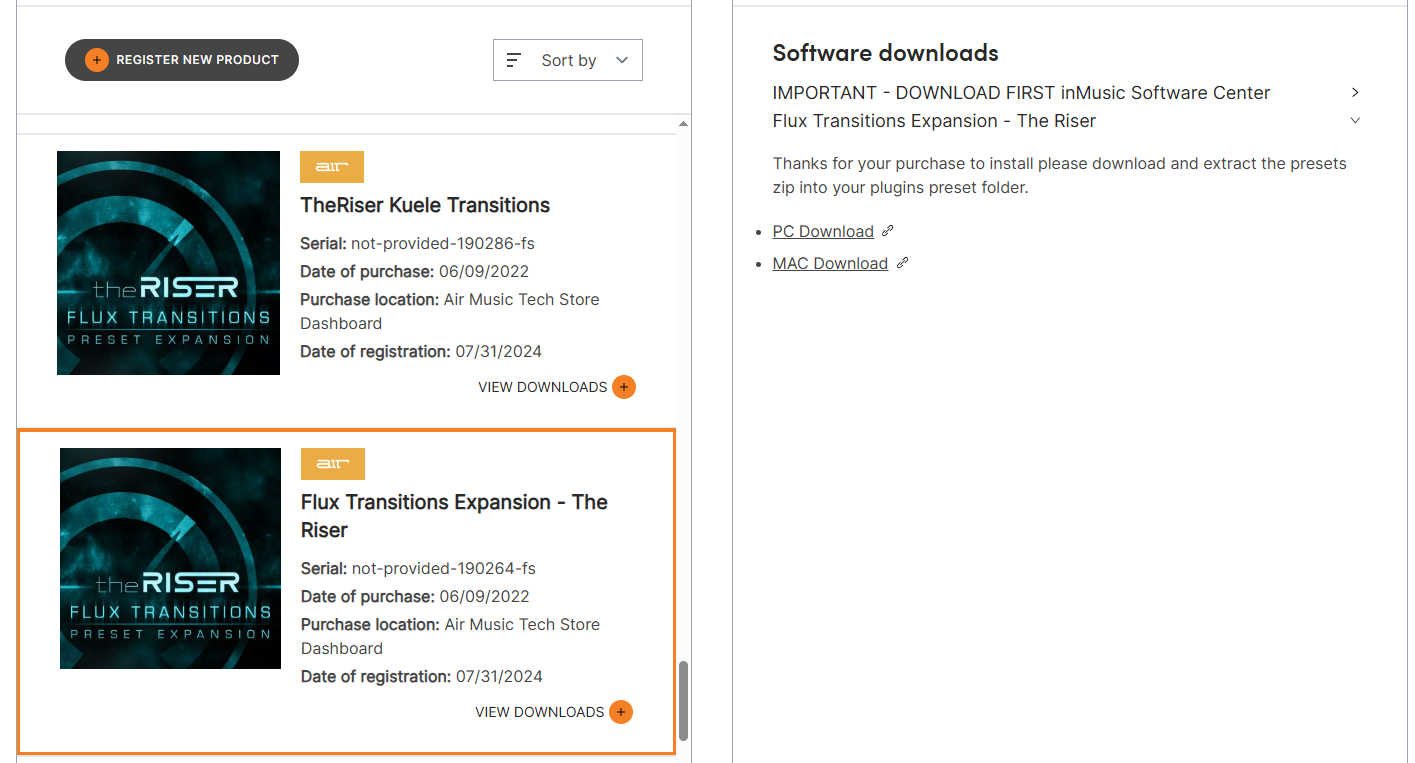
Task: Click the chain link icon next to PC Download
Action: coord(887,231)
